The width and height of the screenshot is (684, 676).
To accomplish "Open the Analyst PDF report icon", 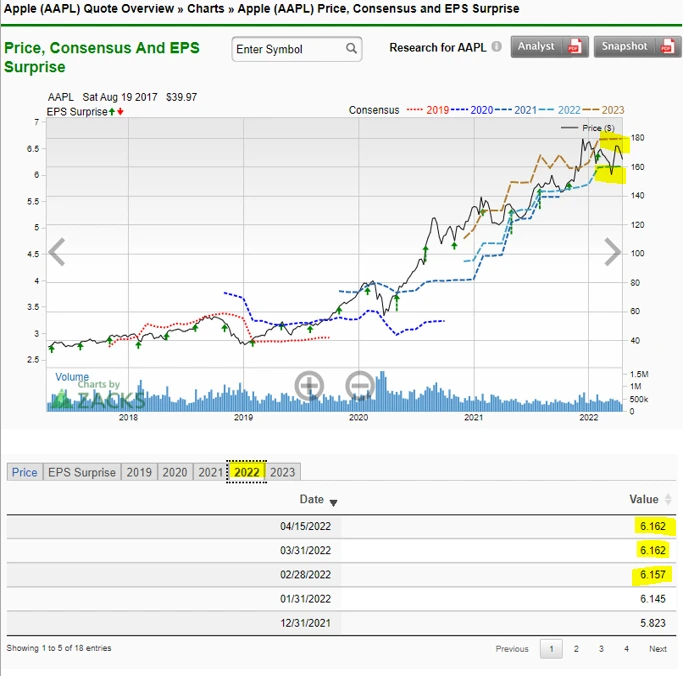I will pos(575,47).
